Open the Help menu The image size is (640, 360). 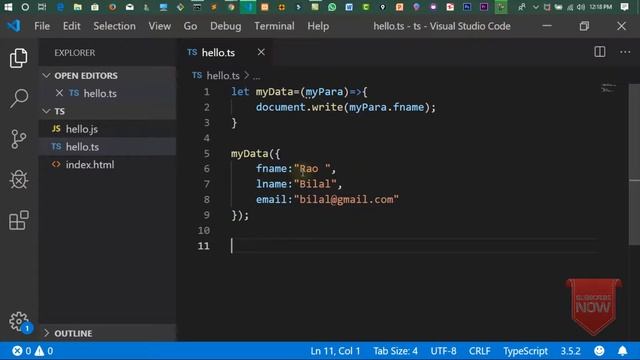318,26
